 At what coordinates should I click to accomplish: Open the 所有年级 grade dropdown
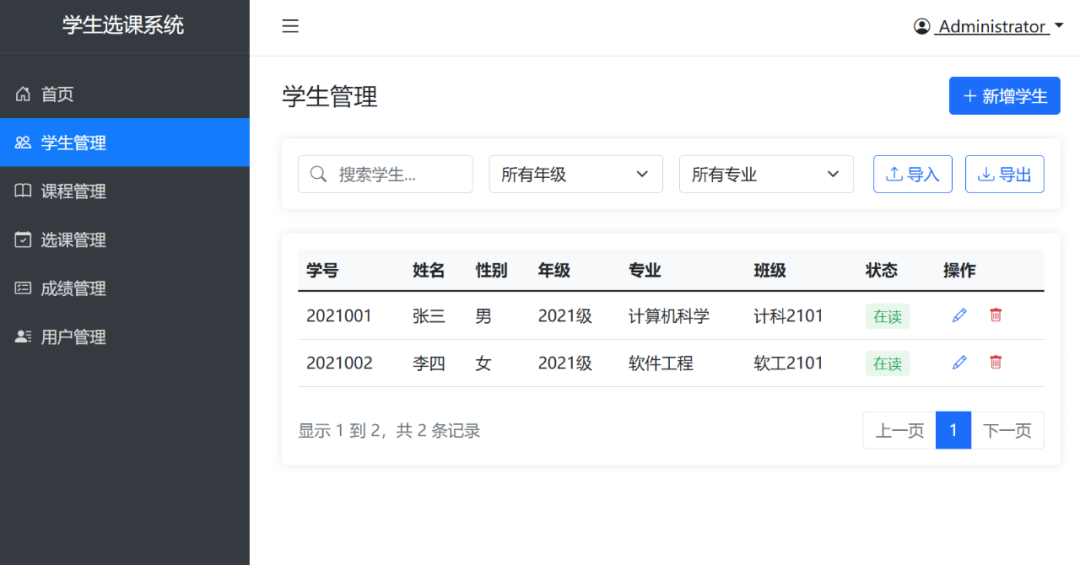pos(576,174)
